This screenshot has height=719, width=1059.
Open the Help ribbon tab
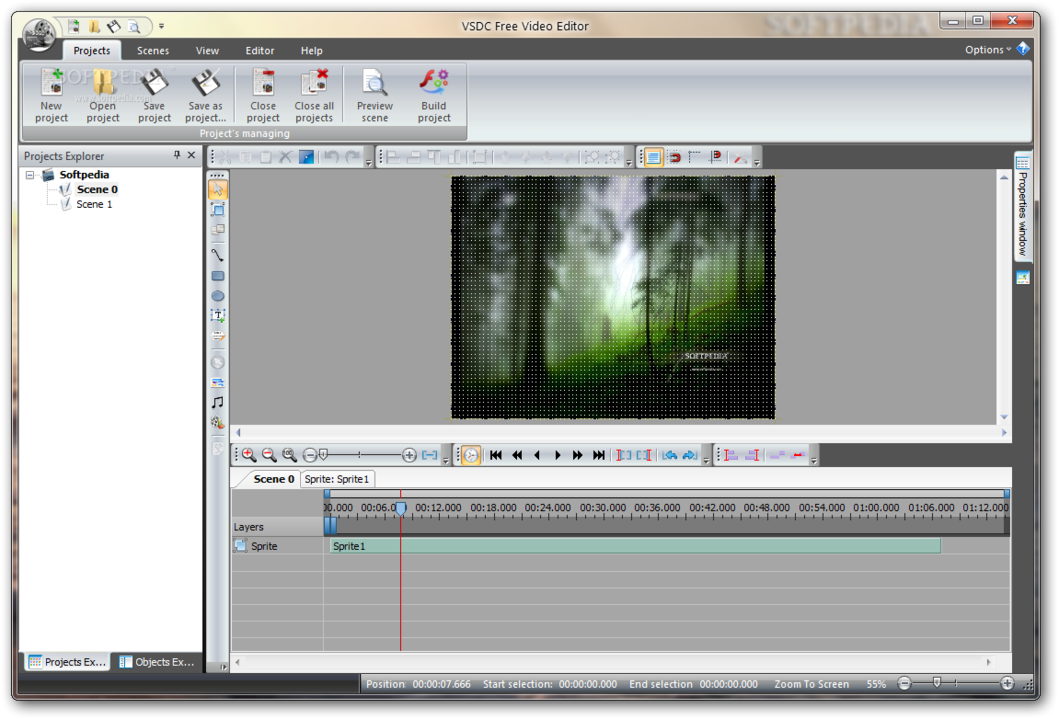(x=311, y=51)
